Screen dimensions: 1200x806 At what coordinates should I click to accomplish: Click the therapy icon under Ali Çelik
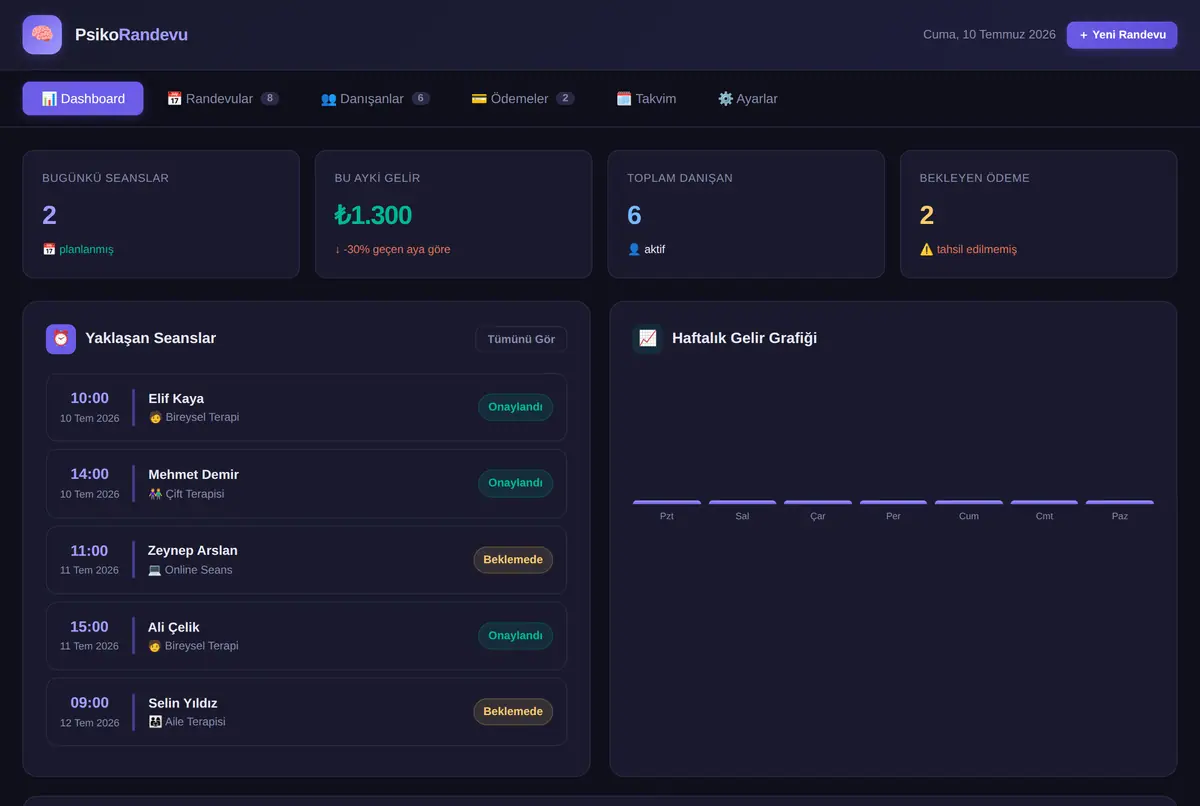155,646
